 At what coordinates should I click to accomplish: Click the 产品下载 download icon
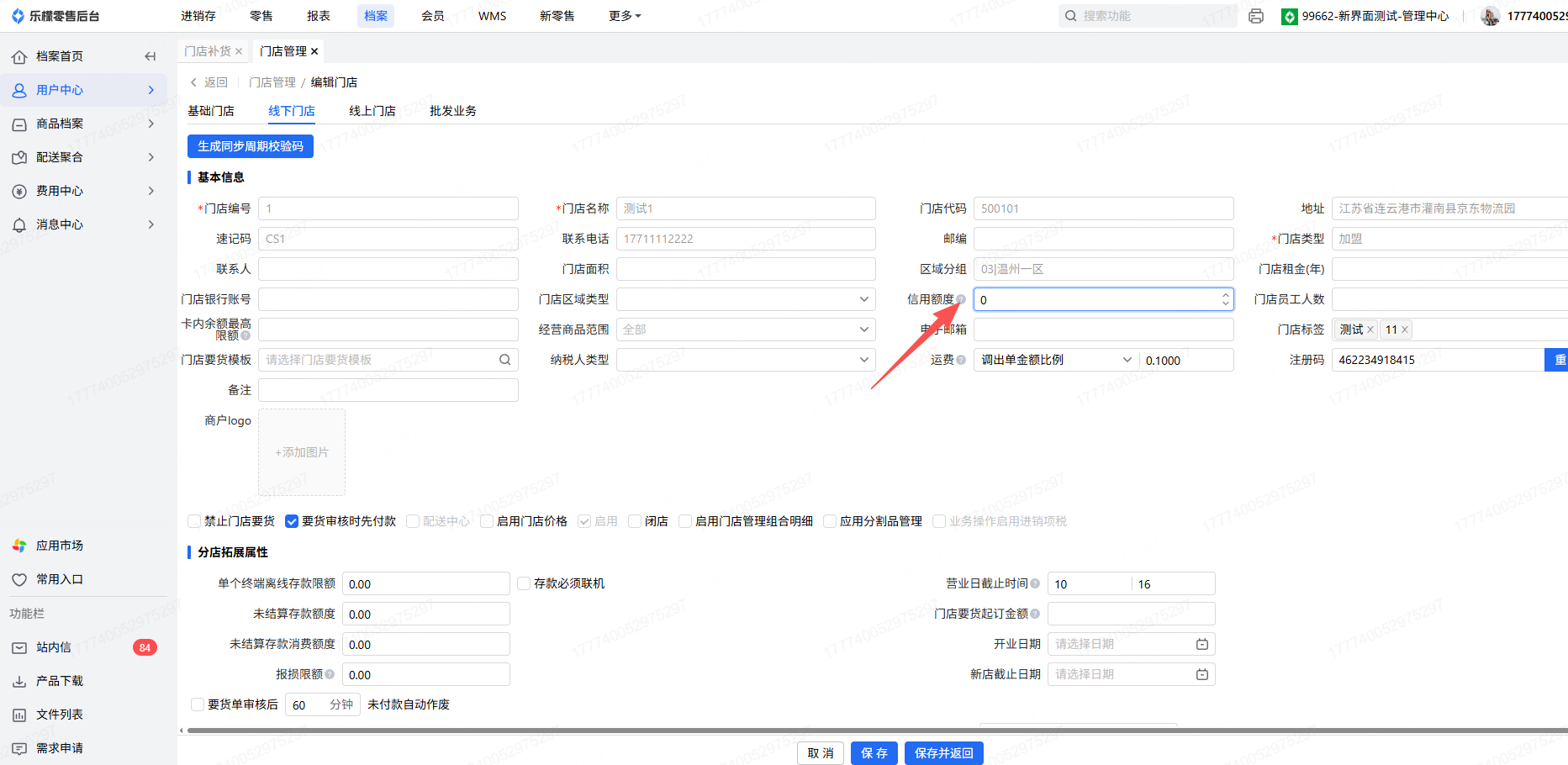pos(19,681)
